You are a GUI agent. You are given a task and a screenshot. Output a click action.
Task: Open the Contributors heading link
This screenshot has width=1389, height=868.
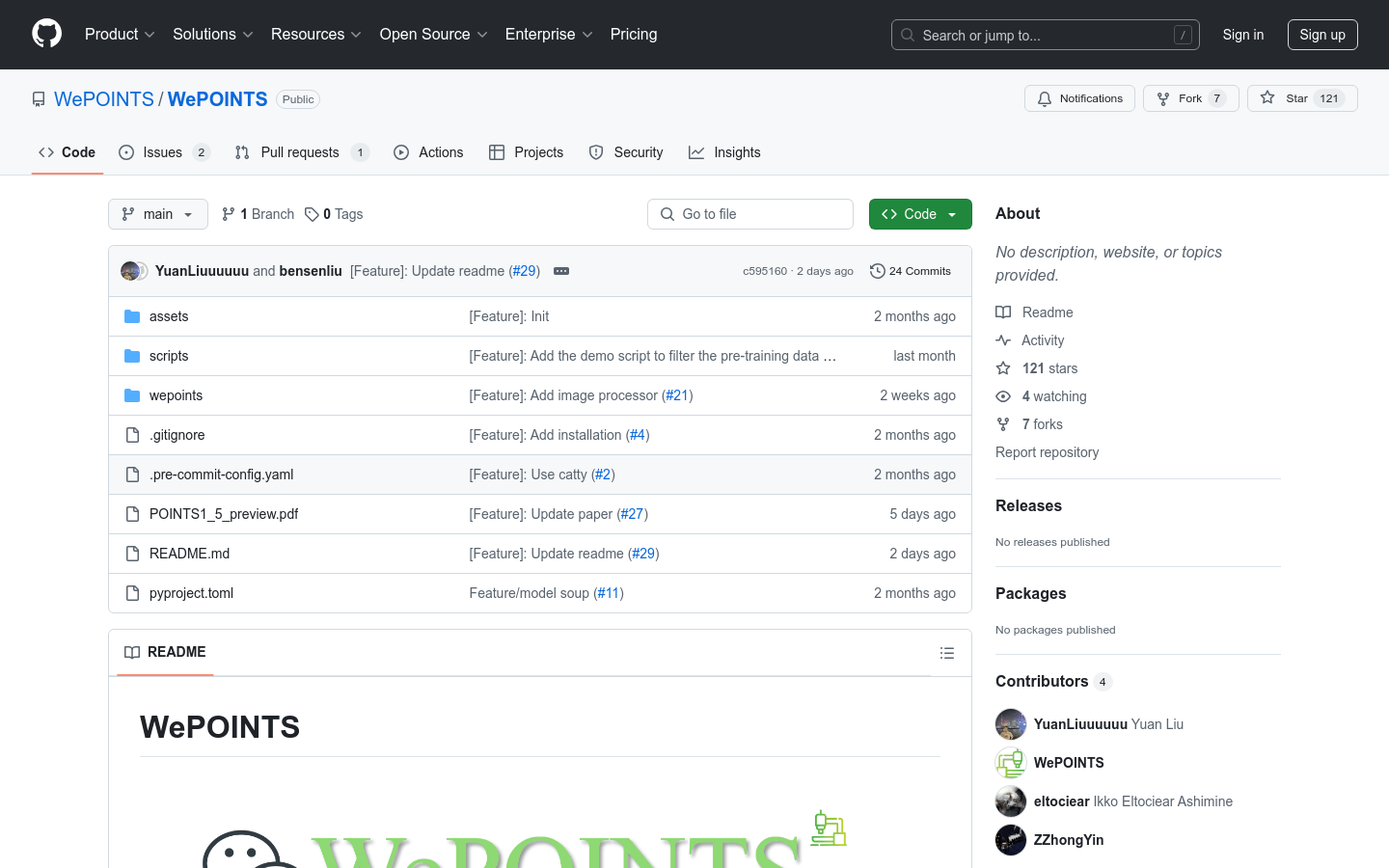point(1053,681)
